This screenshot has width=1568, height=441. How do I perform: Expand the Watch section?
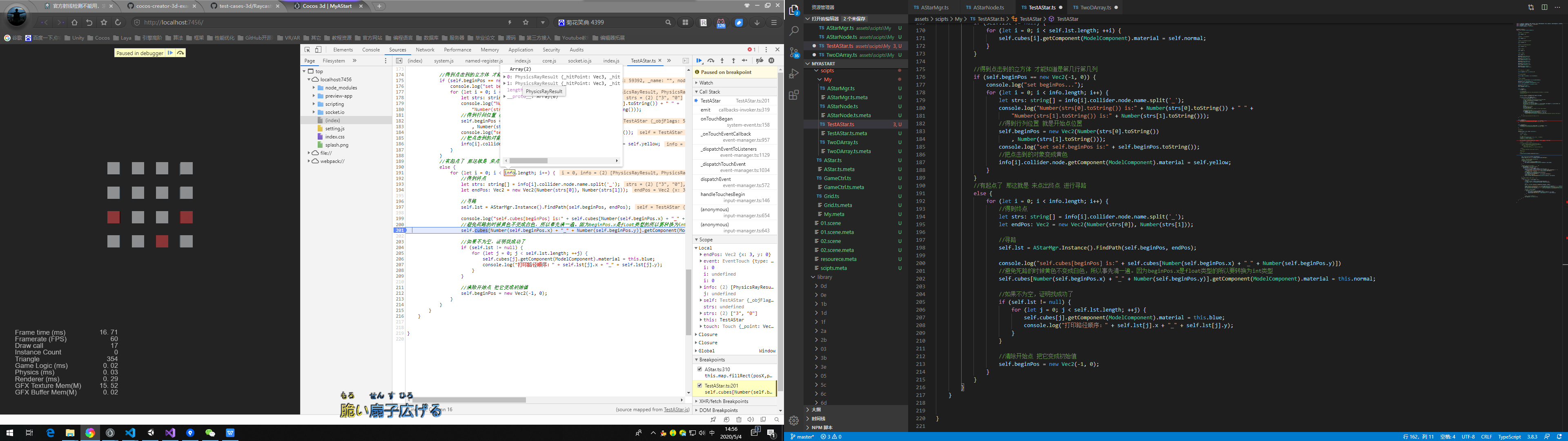point(706,83)
